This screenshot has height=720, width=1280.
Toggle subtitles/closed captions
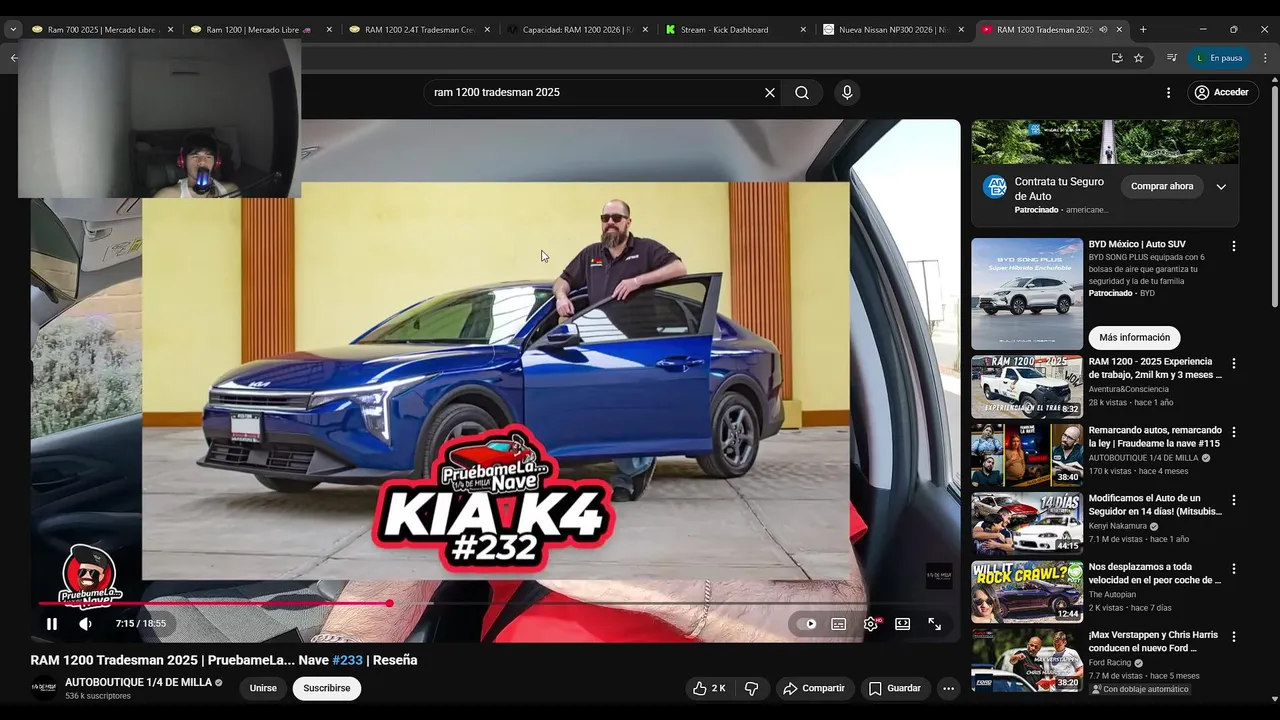coord(839,624)
